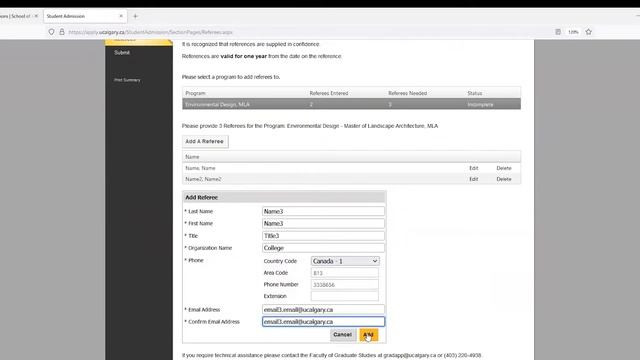Click the Last Name field
Viewport: 640px width, 360px height.
coord(323,211)
